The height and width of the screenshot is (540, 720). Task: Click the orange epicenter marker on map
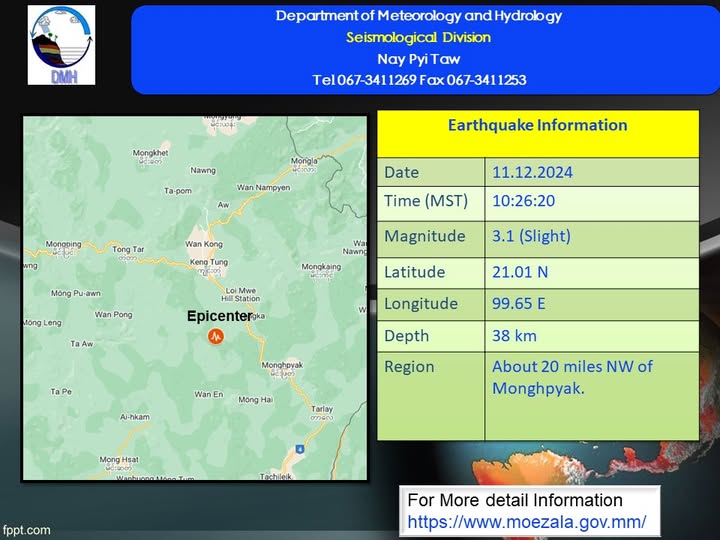coord(216,336)
